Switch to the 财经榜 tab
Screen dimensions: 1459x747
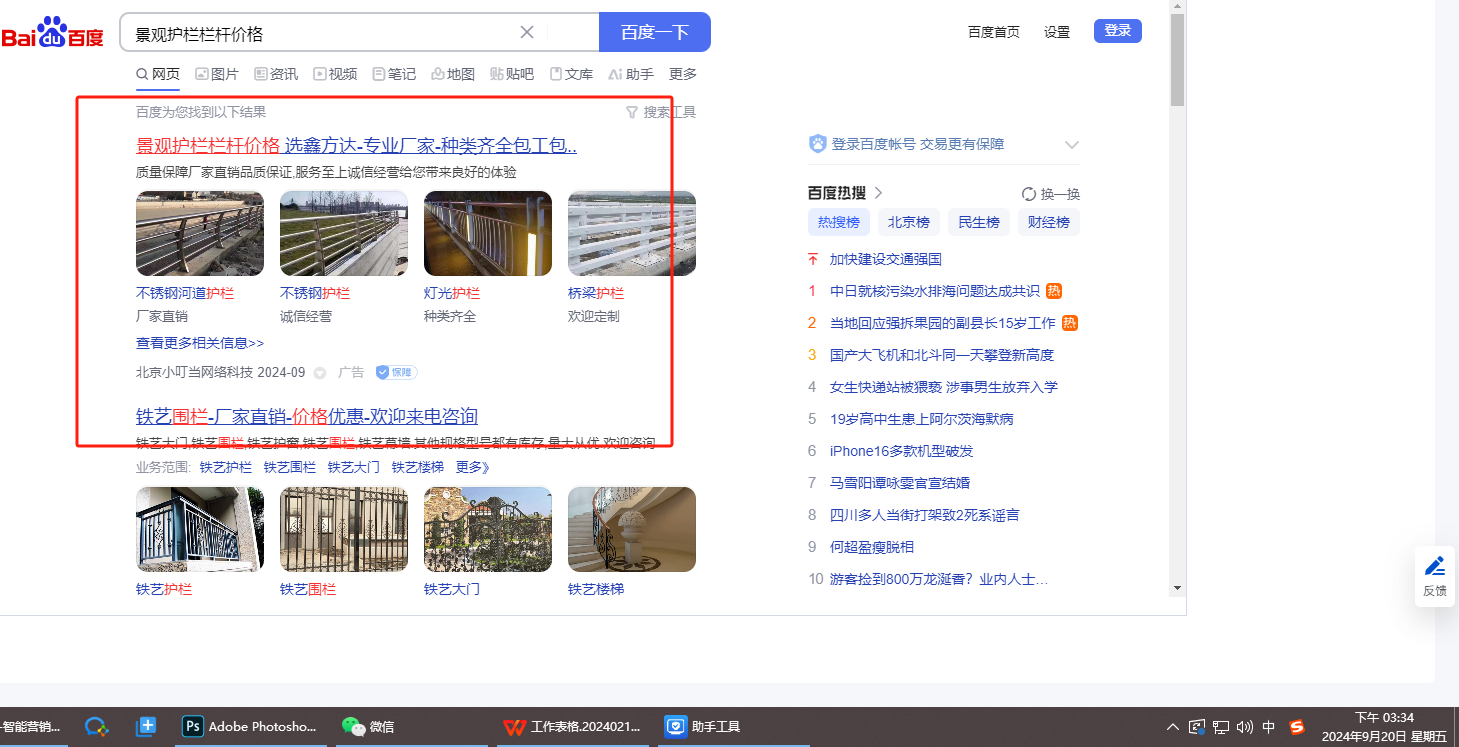pos(1049,222)
